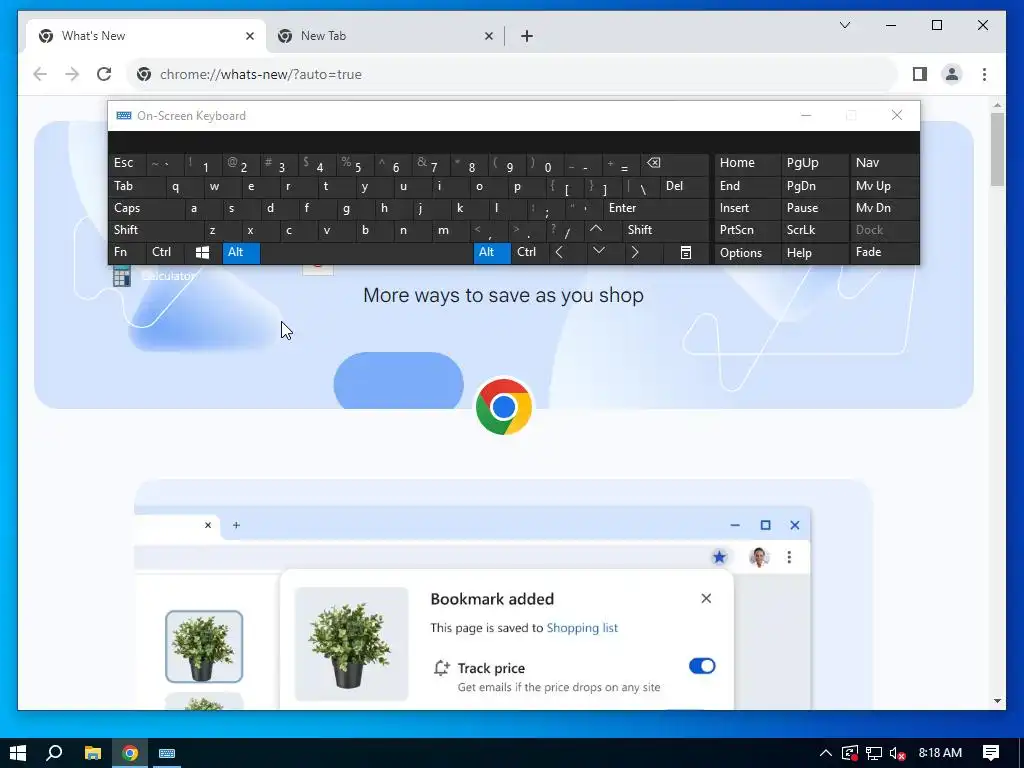Image resolution: width=1024 pixels, height=768 pixels.
Task: Reload the Chrome page
Action: [x=104, y=74]
